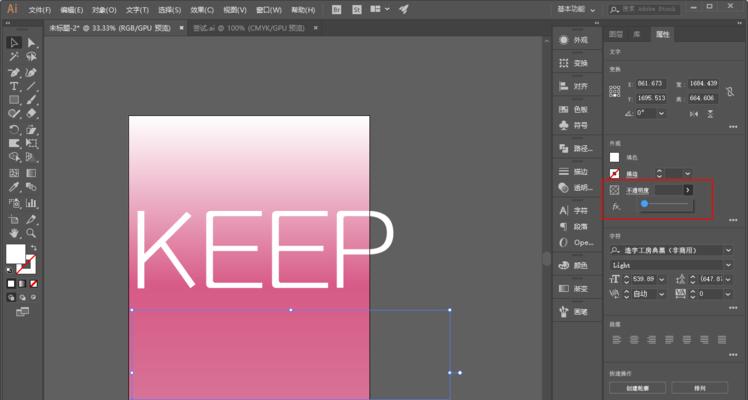Select the Scale tool
This screenshot has height=400, width=748.
(x=31, y=130)
